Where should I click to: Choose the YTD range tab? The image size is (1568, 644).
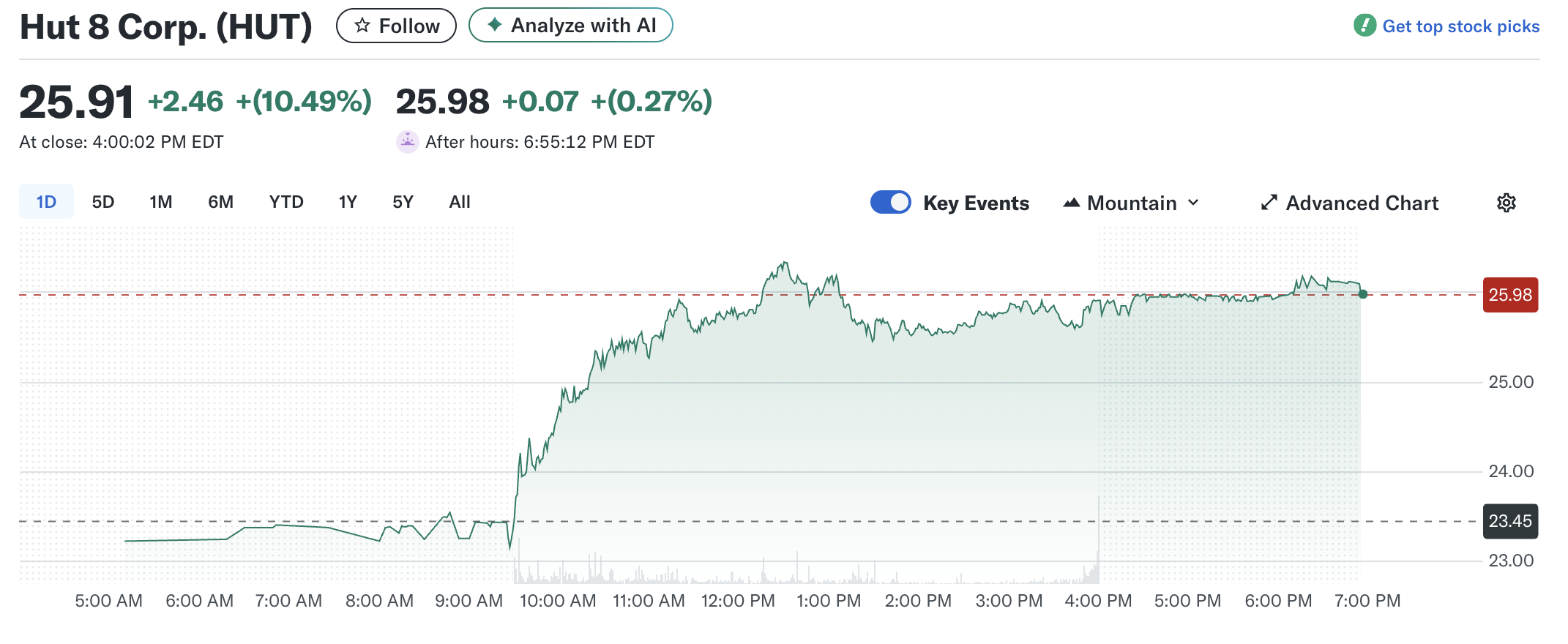[286, 202]
